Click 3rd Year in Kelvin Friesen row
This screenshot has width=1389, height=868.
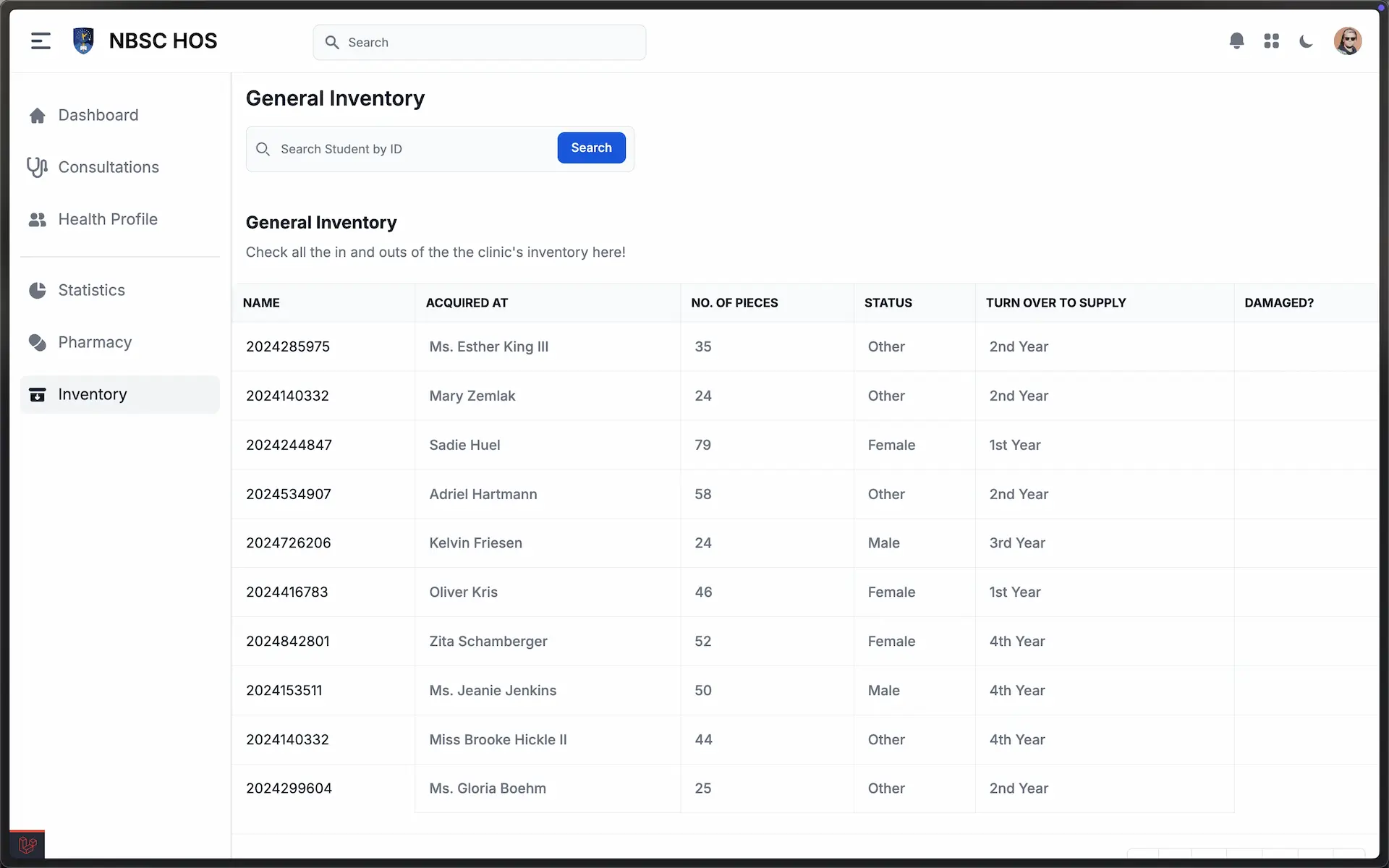point(1017,543)
